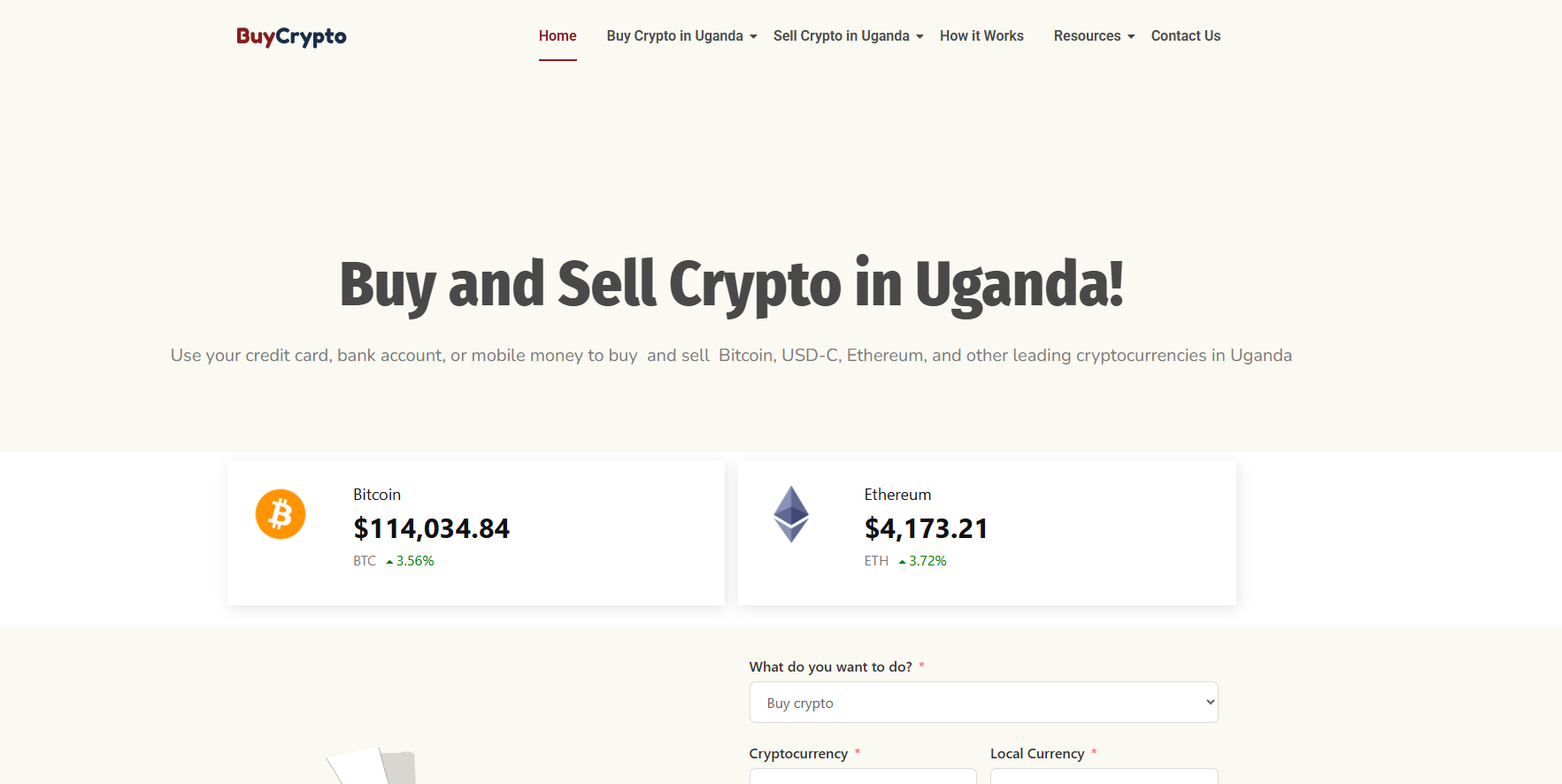Click the ETH ticker label
This screenshot has height=784, width=1562.
coord(876,561)
